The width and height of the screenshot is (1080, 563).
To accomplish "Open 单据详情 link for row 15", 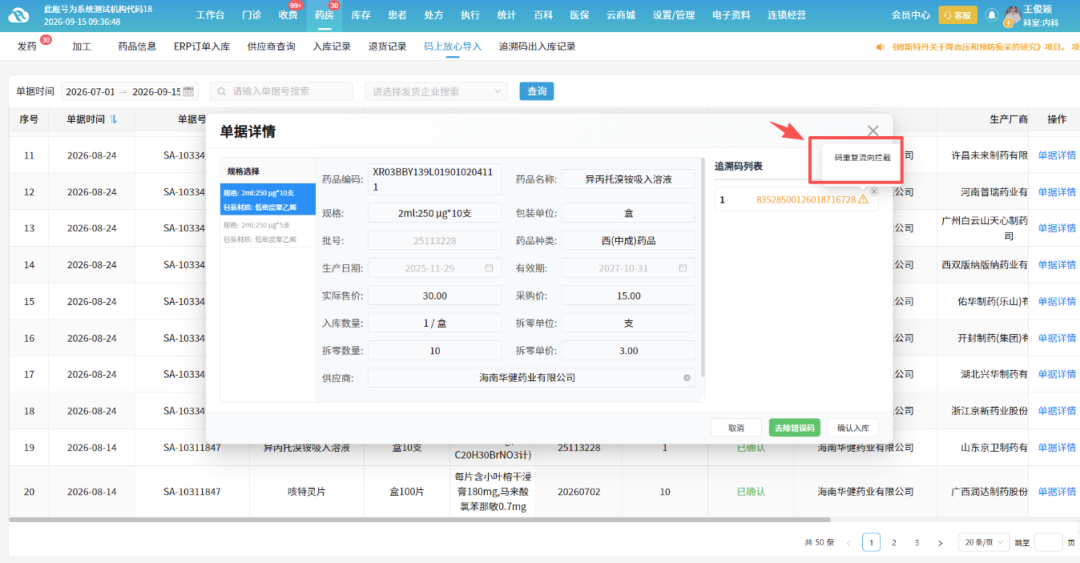I will tap(1057, 301).
